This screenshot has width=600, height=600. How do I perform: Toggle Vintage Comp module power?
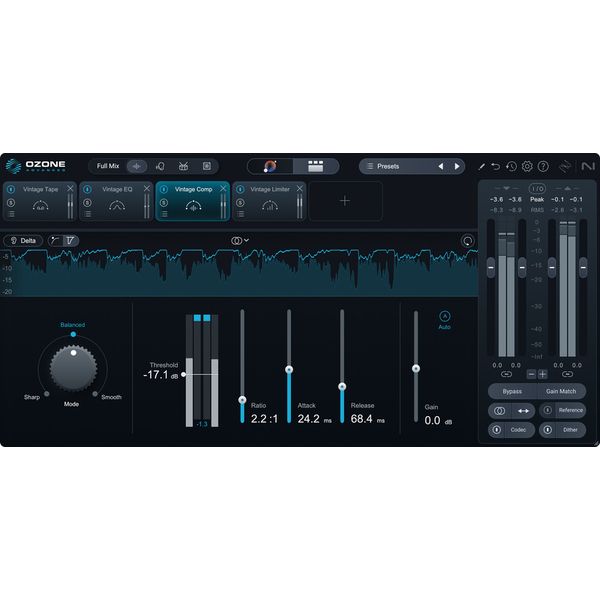tap(164, 189)
